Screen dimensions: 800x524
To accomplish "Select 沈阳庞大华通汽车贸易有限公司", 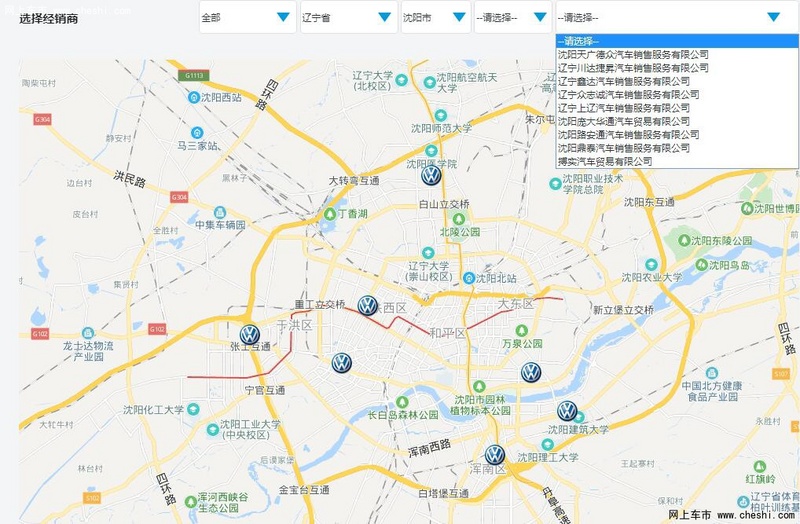I will (677, 121).
